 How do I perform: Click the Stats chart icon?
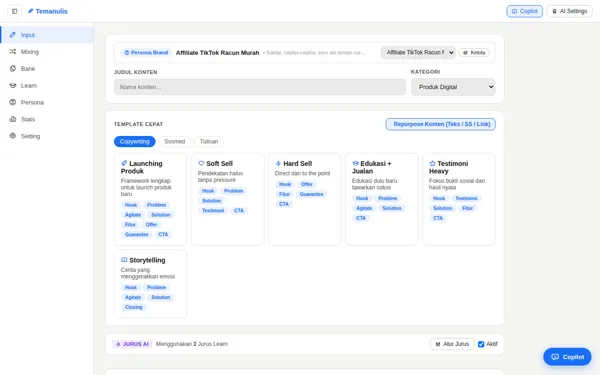click(x=13, y=119)
